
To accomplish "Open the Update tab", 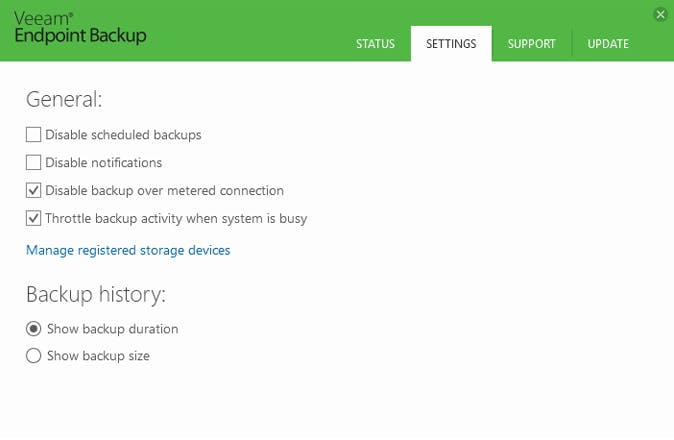I will [608, 44].
